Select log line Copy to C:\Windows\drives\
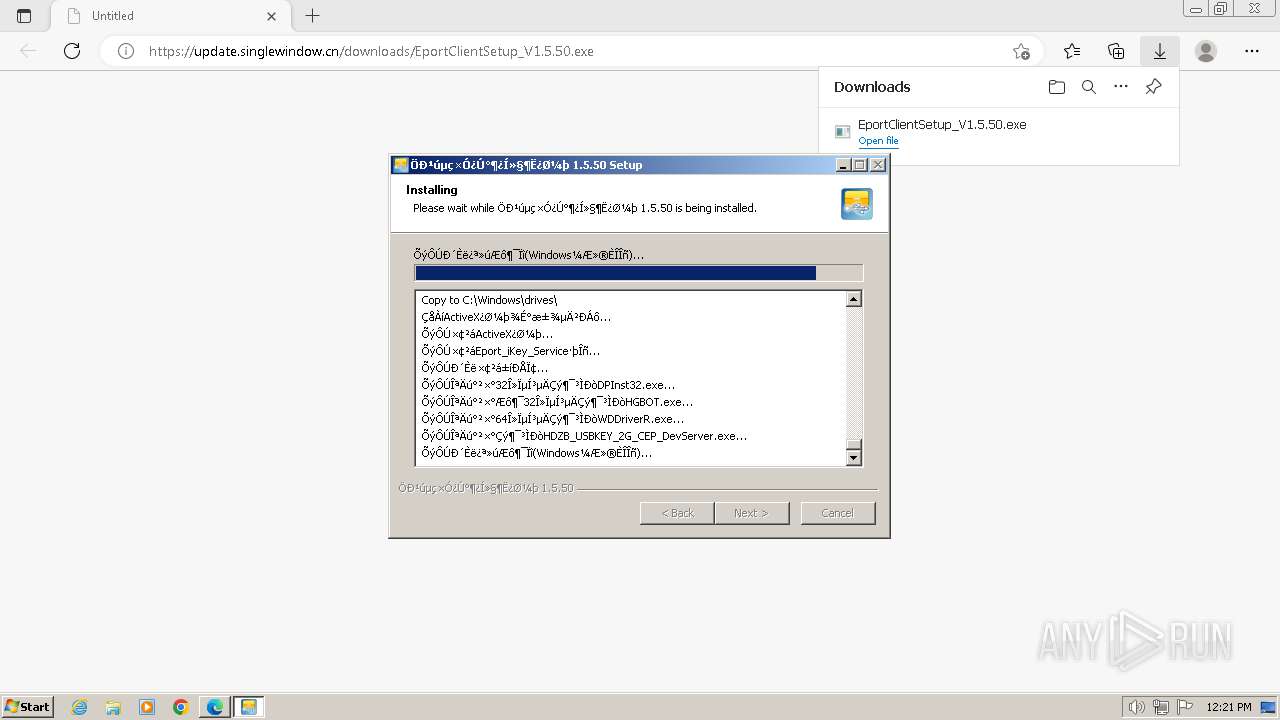This screenshot has width=1280, height=720. tap(489, 300)
